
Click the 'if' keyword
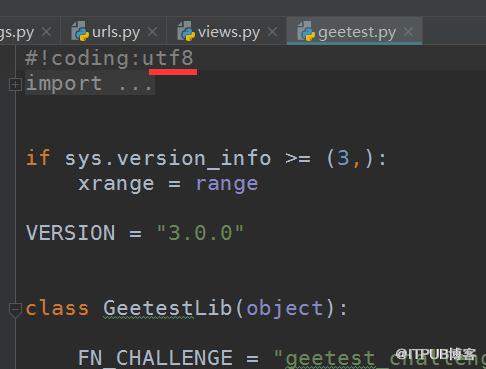[x=38, y=158]
